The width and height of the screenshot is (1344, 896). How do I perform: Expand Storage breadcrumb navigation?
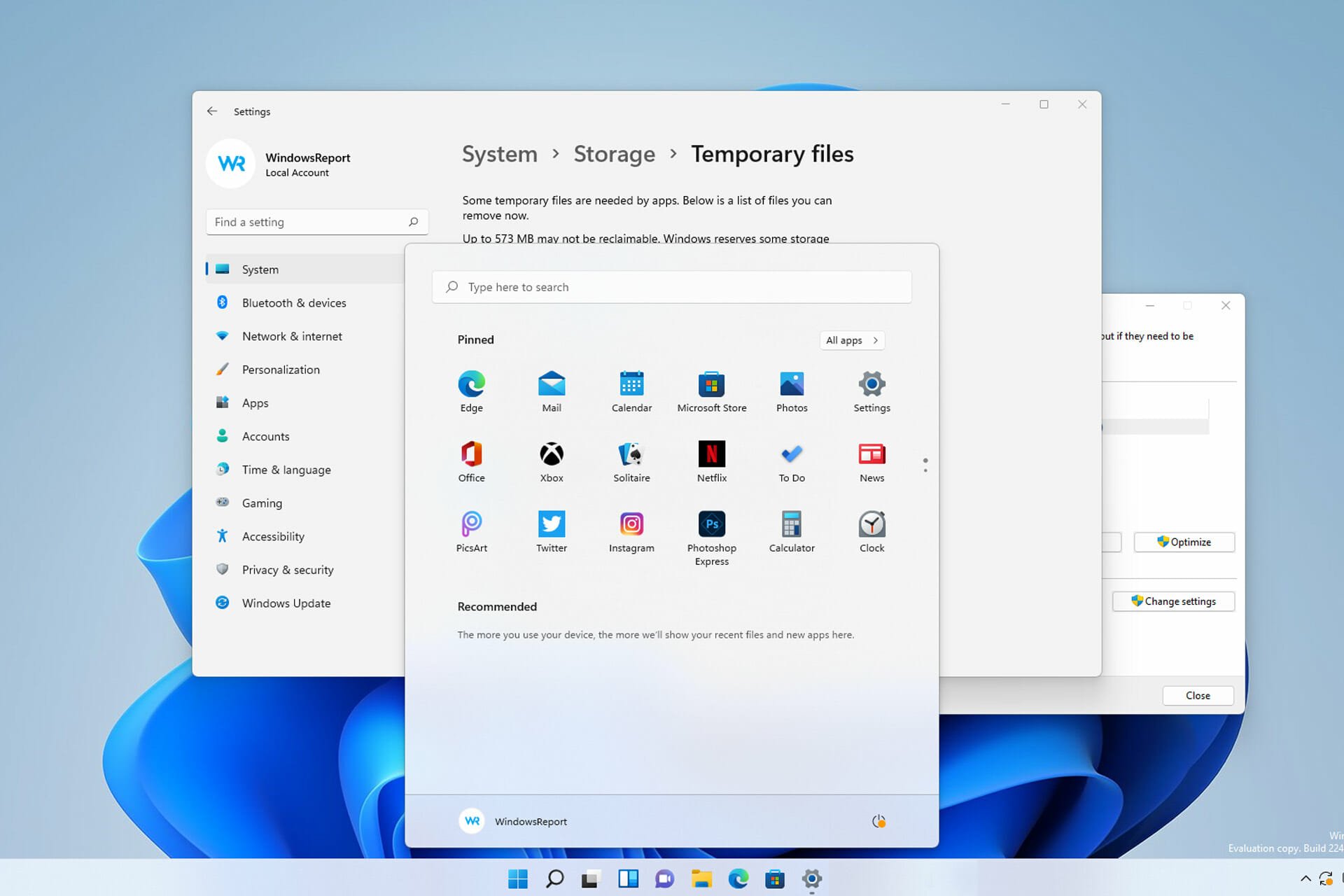[614, 154]
